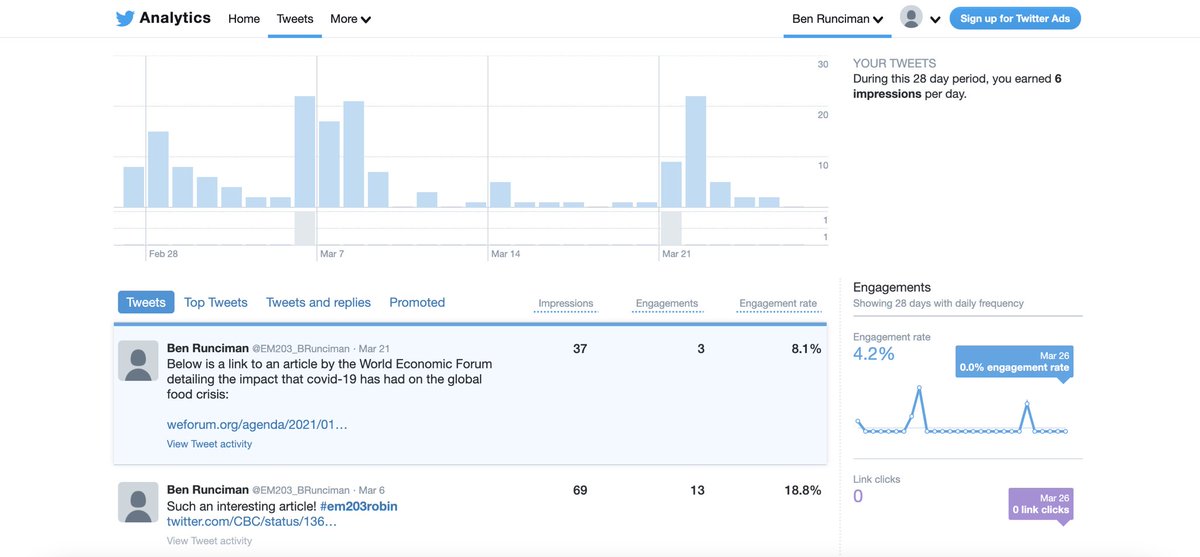View Tweet activity for the Mar 21 tweet

tap(209, 444)
